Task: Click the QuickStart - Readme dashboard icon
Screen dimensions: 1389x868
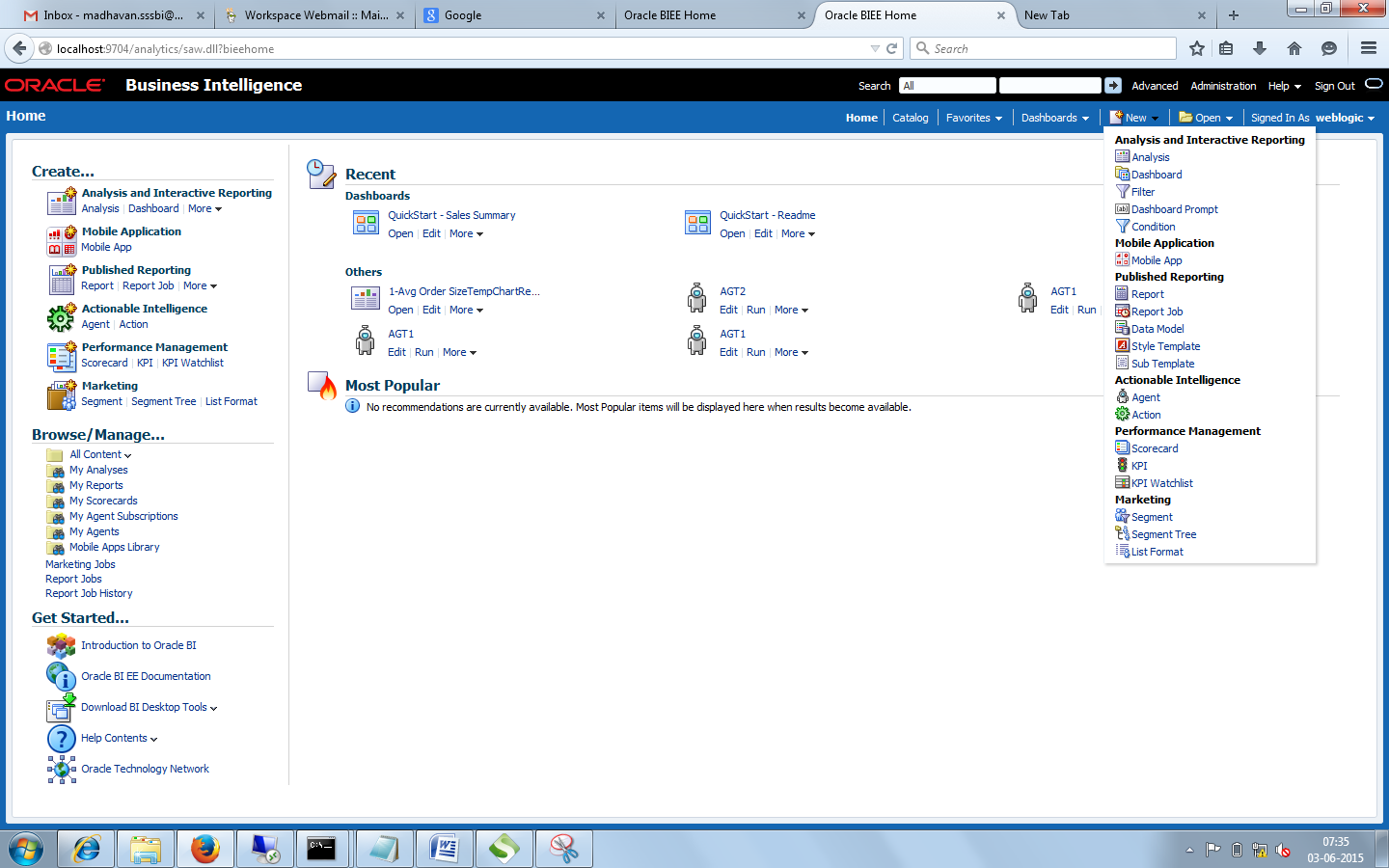Action: click(697, 223)
